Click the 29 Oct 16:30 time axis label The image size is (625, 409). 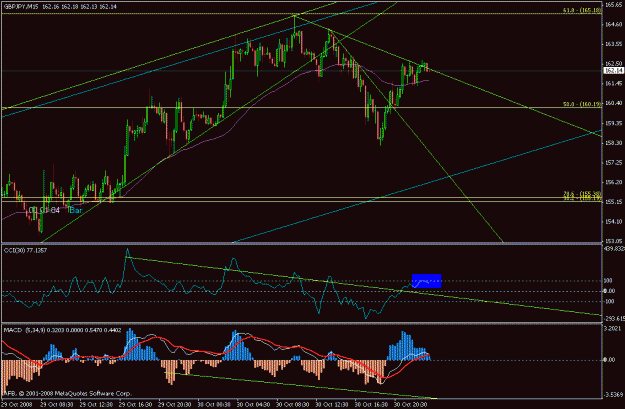point(135,405)
